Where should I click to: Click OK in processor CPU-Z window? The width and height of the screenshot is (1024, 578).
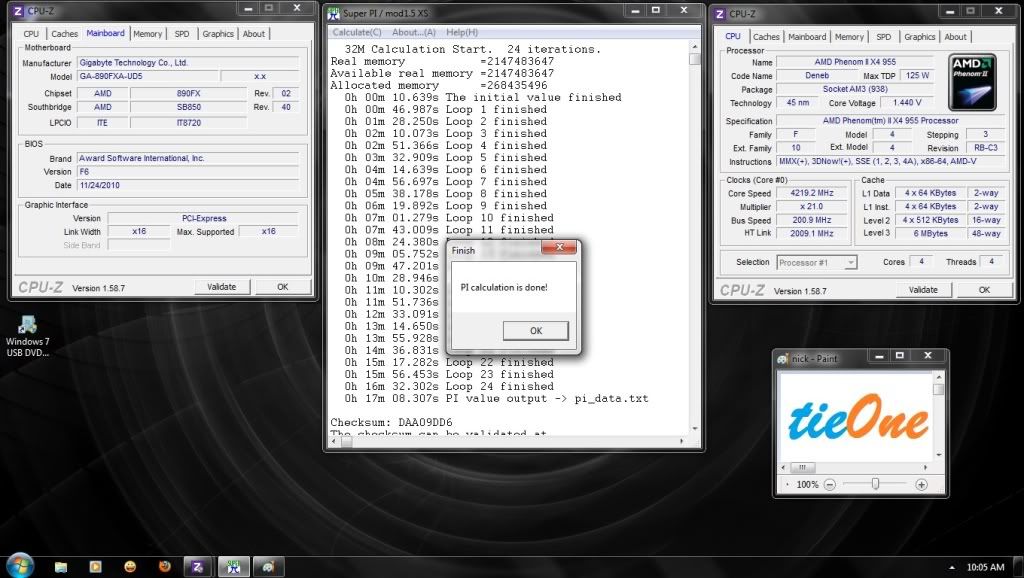coord(984,290)
